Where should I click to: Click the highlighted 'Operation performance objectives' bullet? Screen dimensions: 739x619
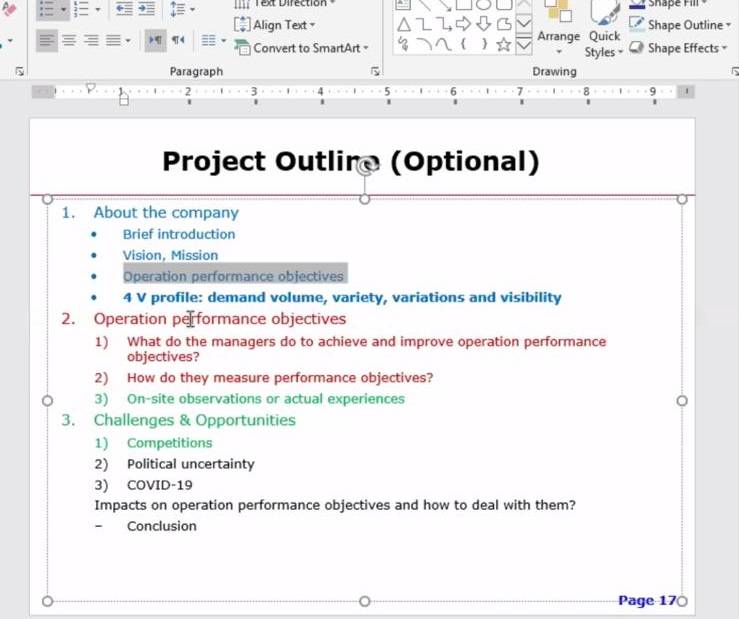click(x=233, y=276)
